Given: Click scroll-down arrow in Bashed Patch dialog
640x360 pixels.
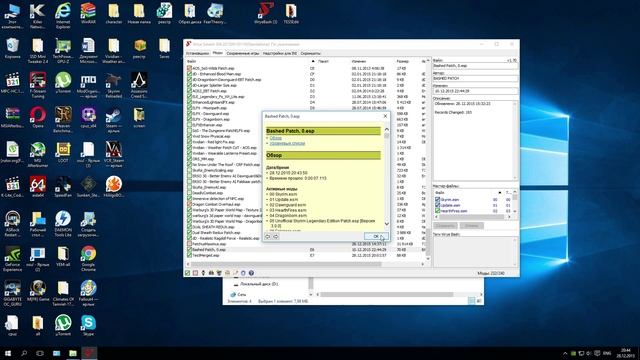Looking at the screenshot, I should [387, 224].
